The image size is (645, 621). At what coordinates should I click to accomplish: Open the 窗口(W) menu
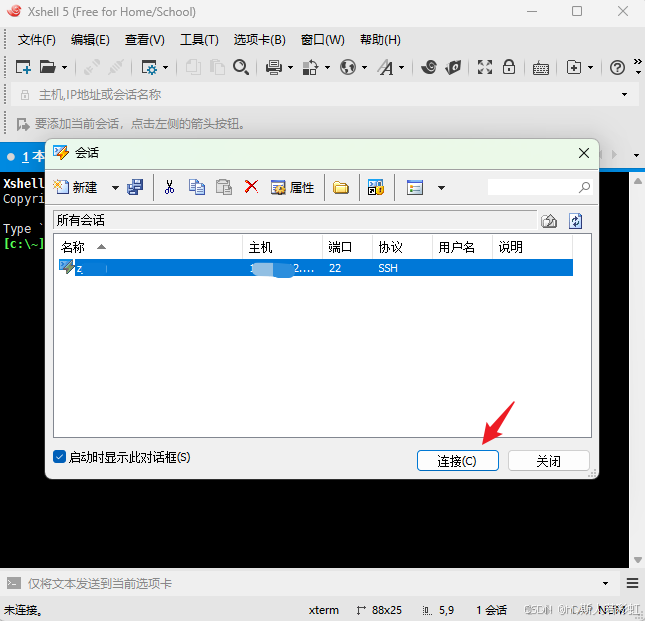click(x=322, y=40)
